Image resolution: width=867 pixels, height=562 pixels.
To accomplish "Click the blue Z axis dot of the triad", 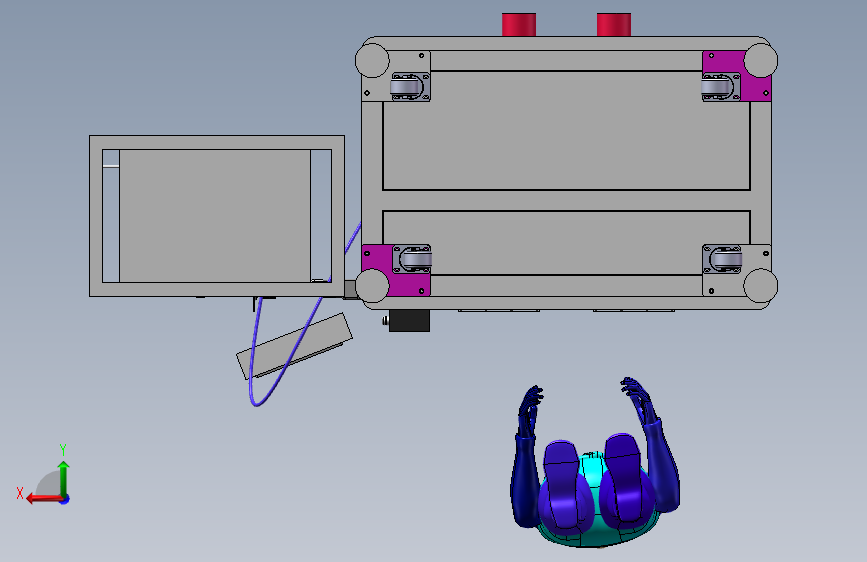I will pyautogui.click(x=65, y=499).
